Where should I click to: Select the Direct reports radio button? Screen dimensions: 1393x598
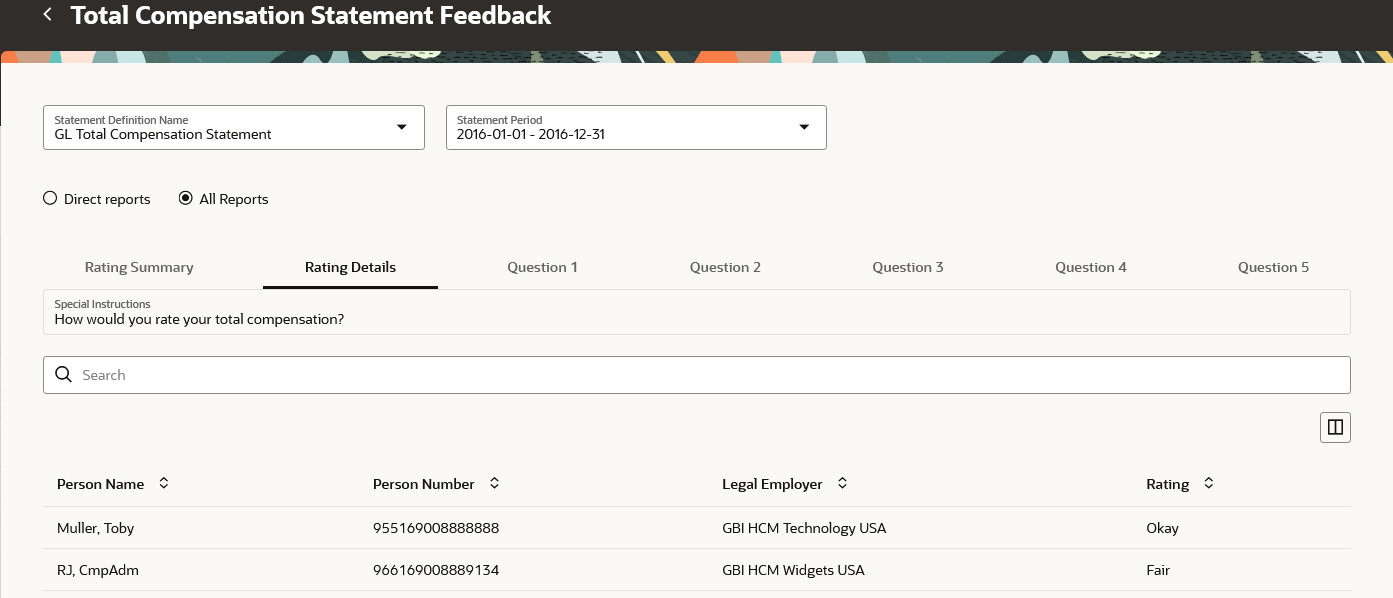[x=50, y=198]
